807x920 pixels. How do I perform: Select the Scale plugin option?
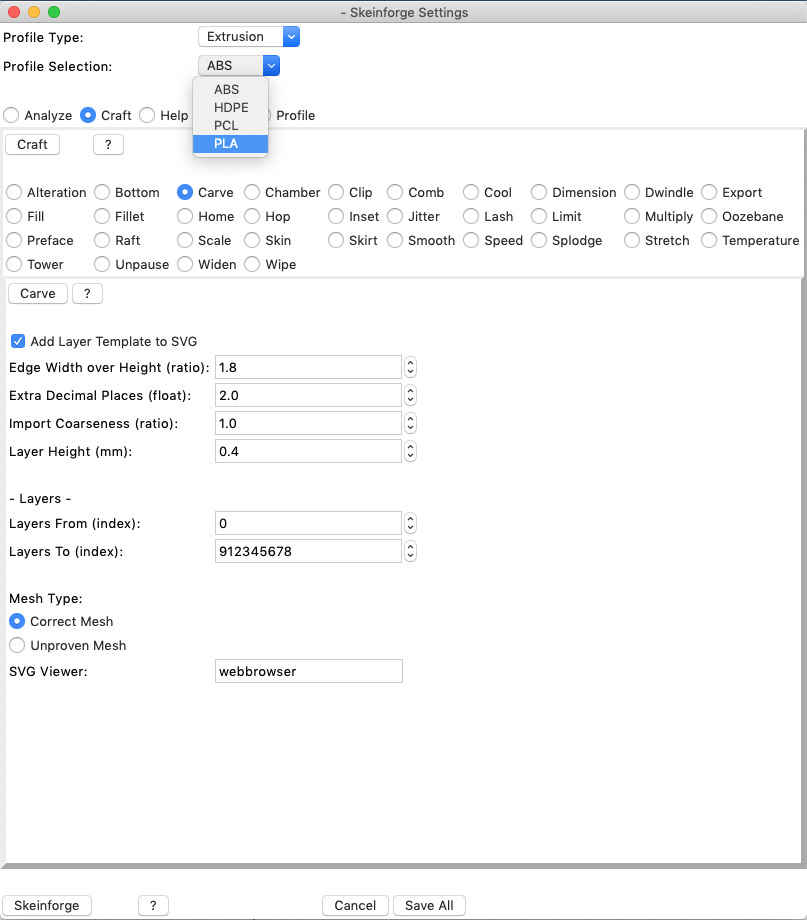(x=185, y=241)
